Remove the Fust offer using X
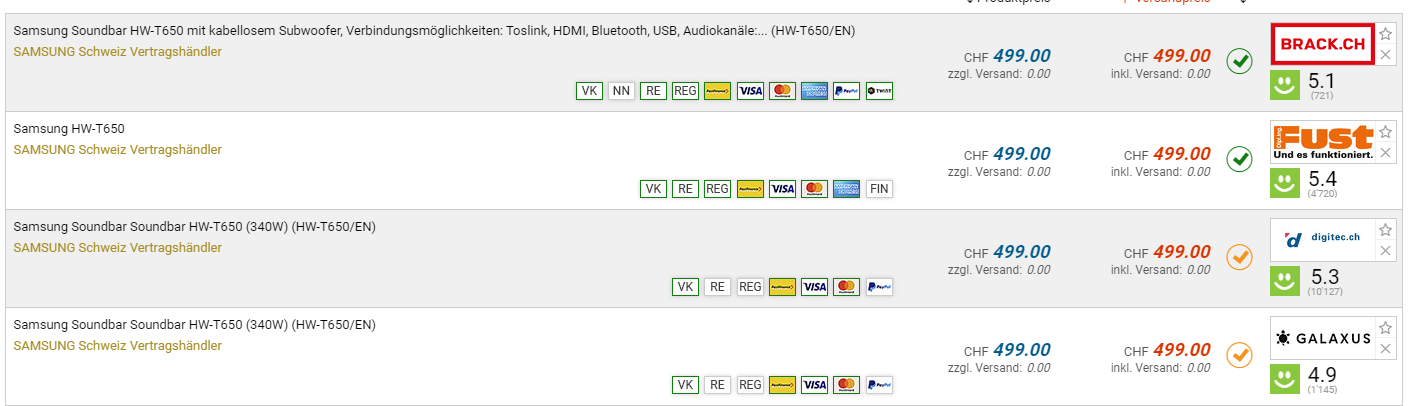This screenshot has height=406, width=1408. (1385, 153)
